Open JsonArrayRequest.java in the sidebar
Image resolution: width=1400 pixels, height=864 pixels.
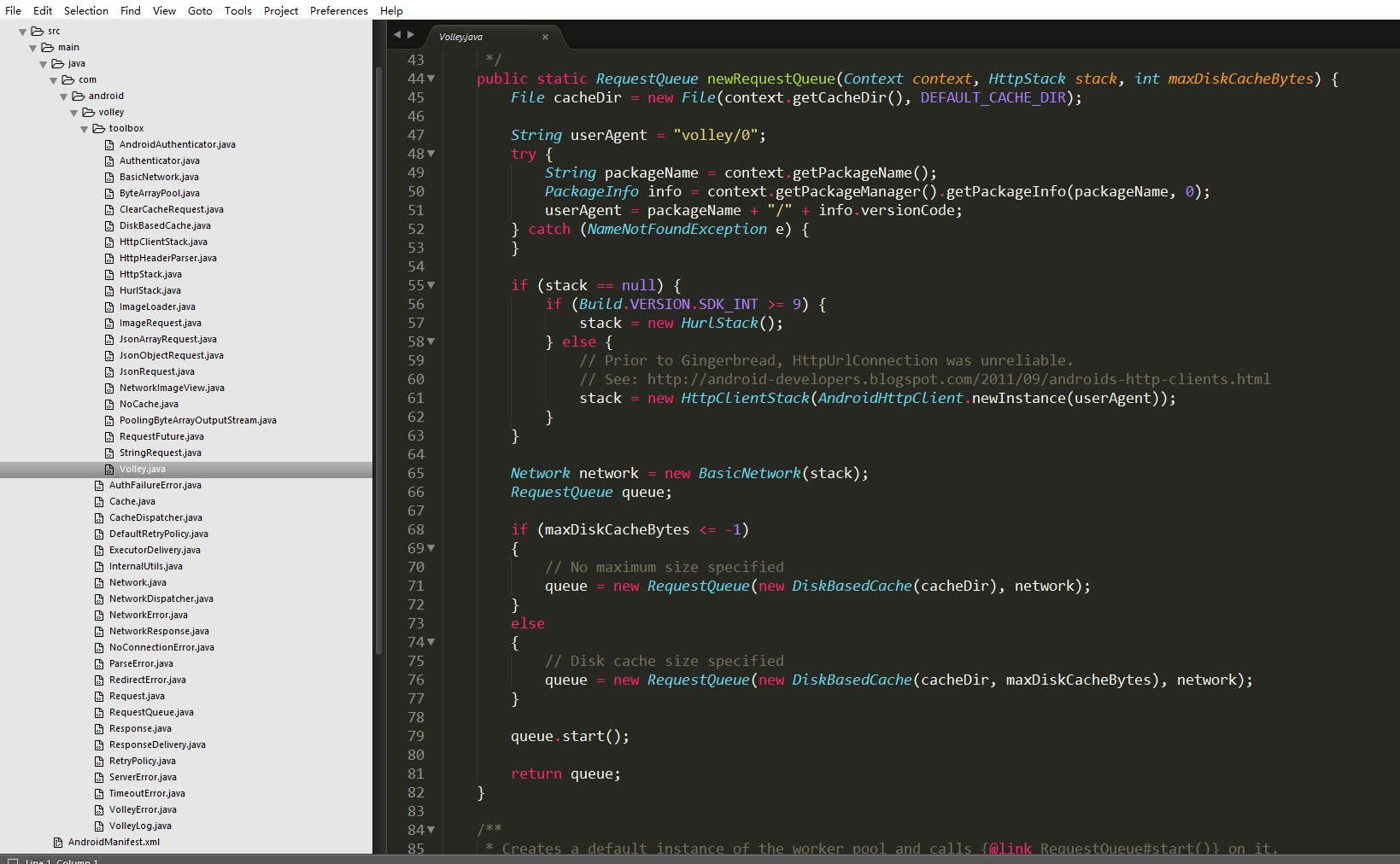[168, 339]
